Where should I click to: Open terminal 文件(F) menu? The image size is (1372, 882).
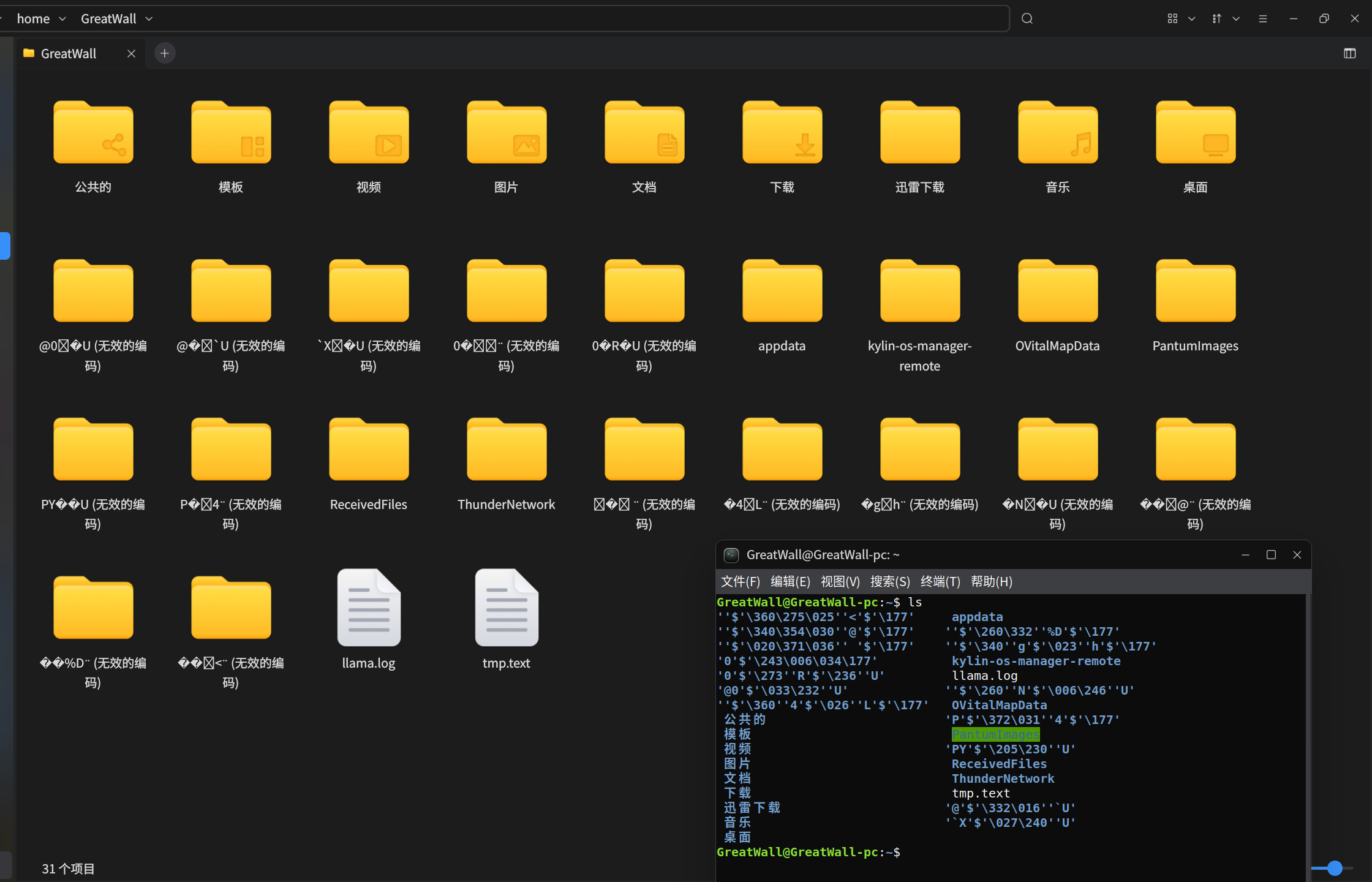point(741,581)
